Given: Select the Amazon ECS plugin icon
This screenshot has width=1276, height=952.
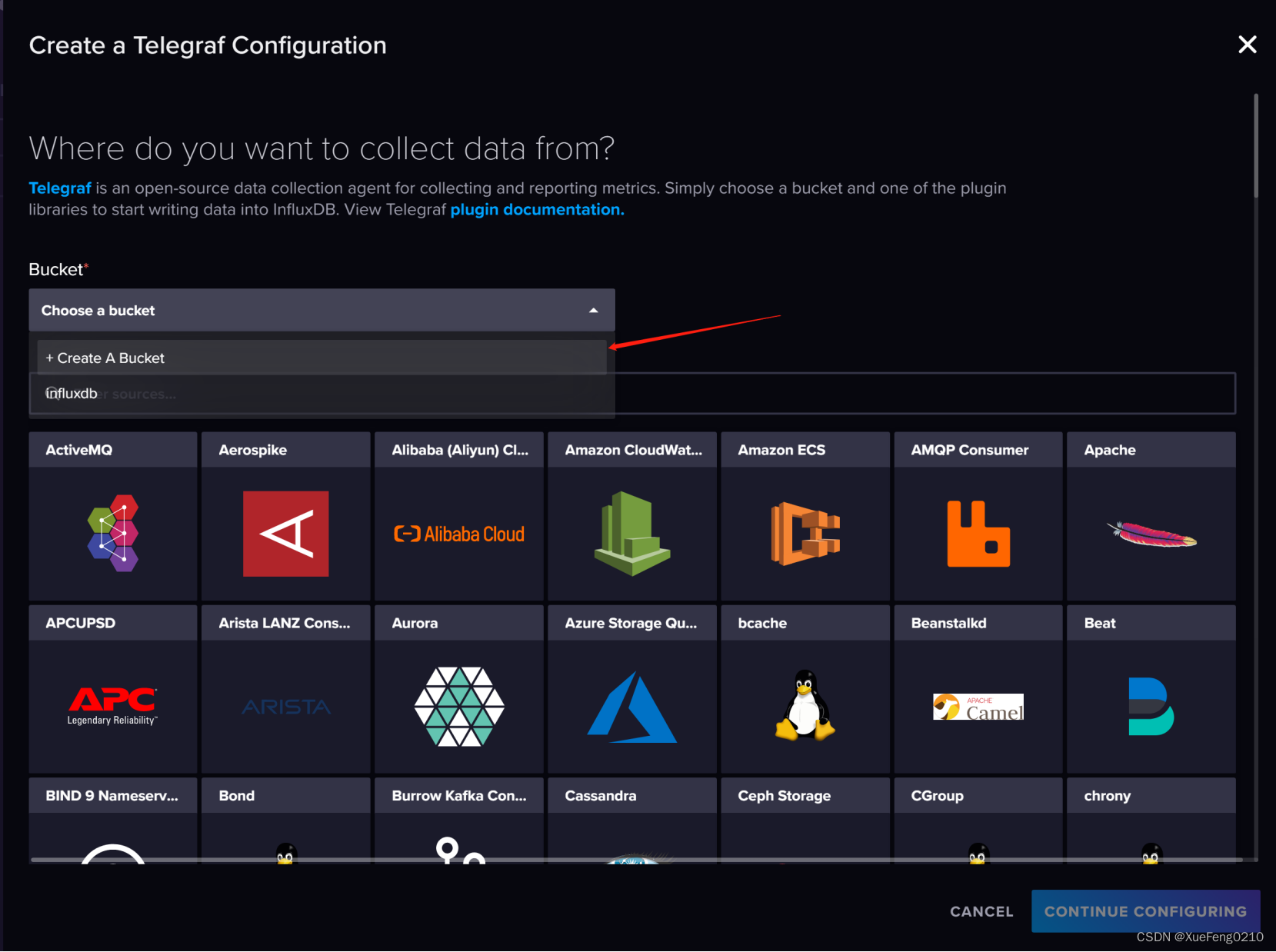Looking at the screenshot, I should (x=805, y=534).
